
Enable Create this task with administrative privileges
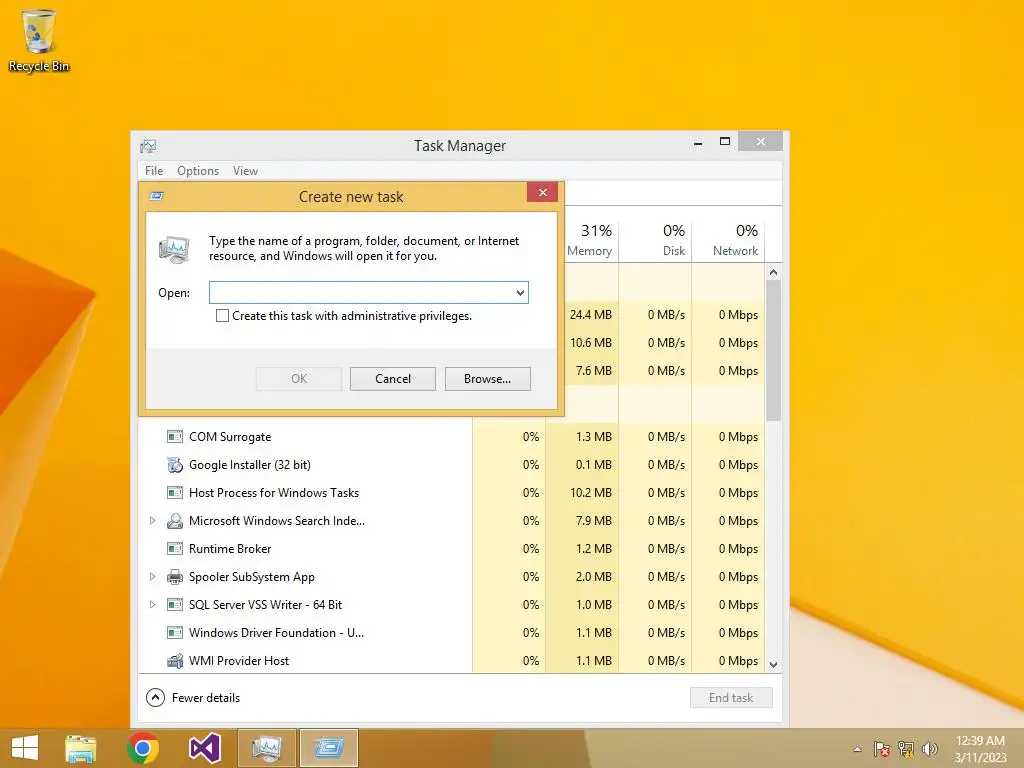pos(223,316)
